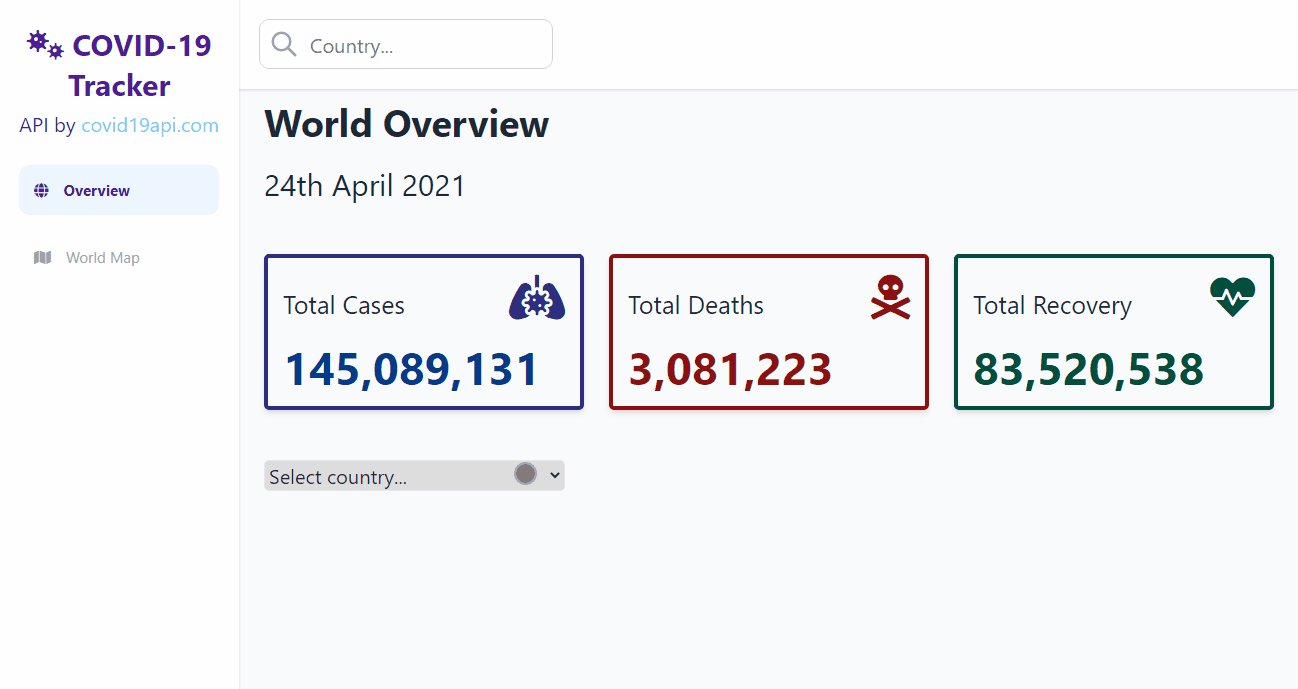1298x689 pixels.
Task: Click the 145,089,131 total cases figure
Action: click(x=412, y=370)
